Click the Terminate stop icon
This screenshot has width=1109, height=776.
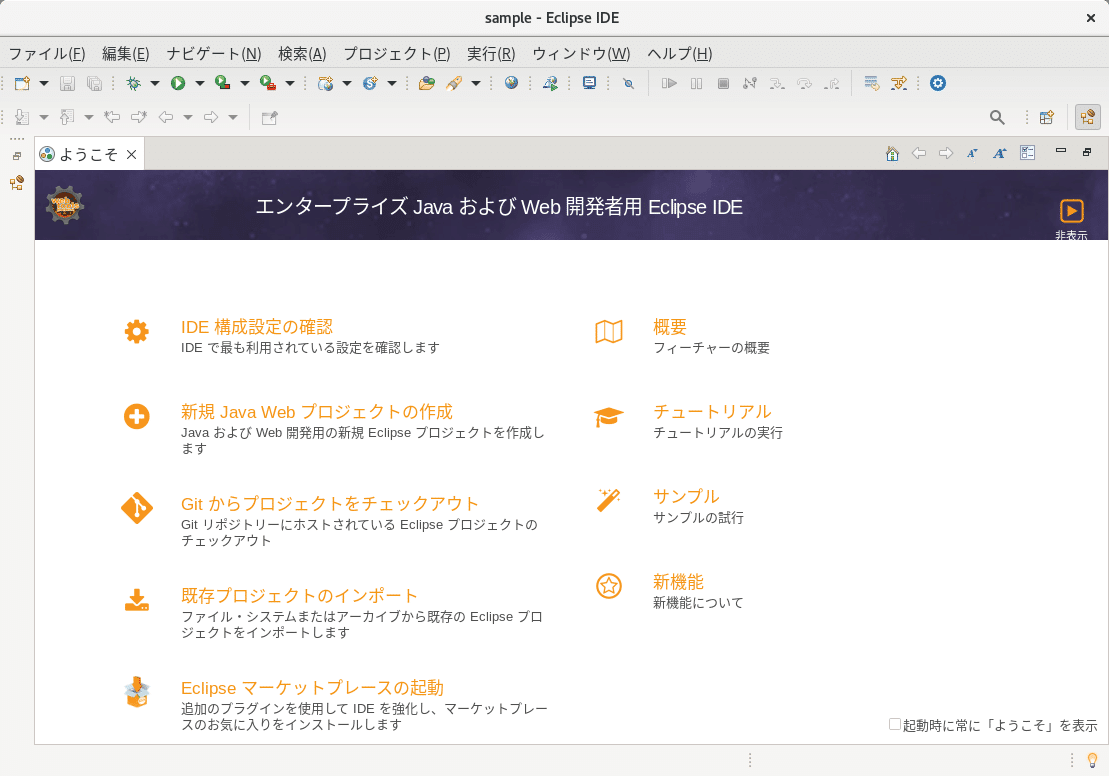724,83
